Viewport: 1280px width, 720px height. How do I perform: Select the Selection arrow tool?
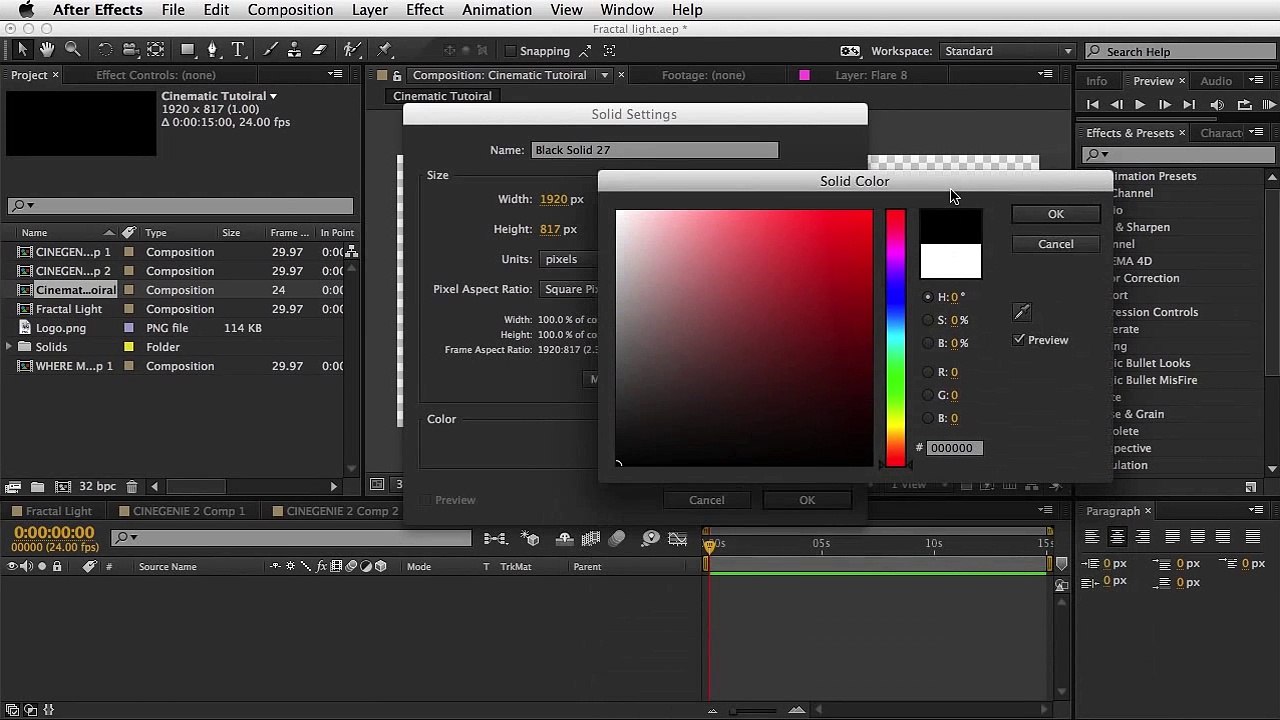point(23,49)
